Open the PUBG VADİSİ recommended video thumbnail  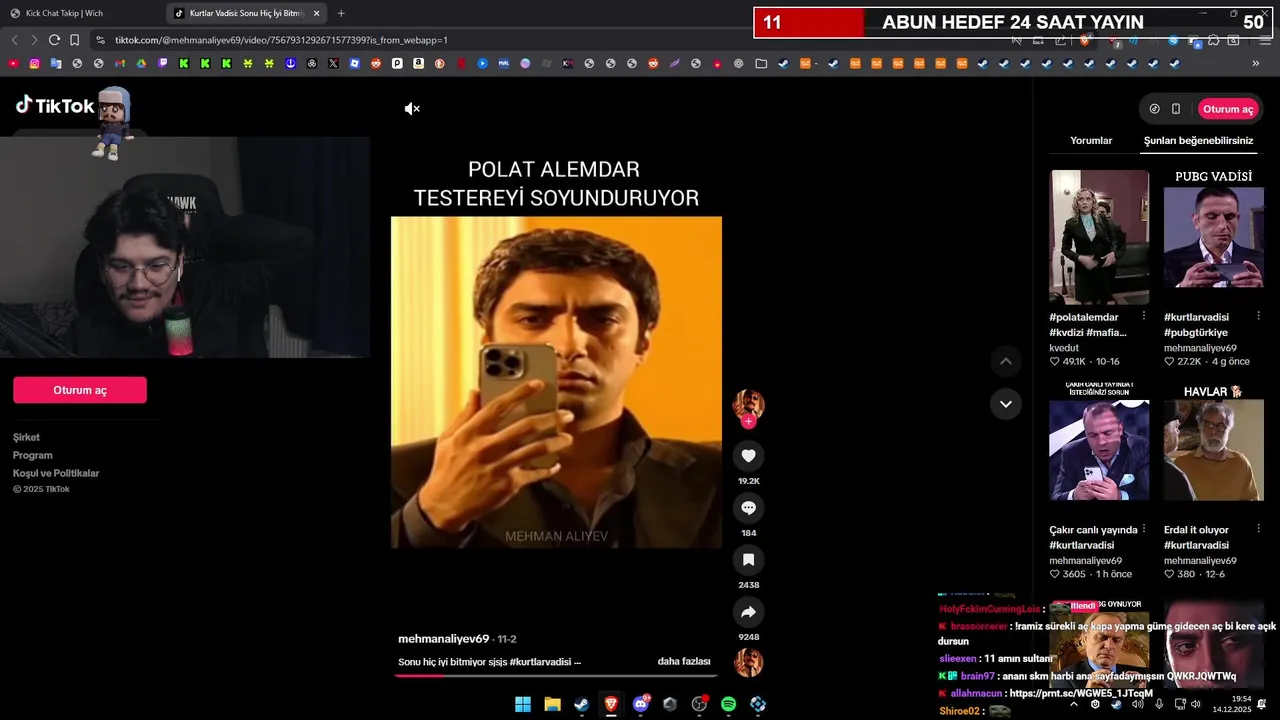coord(1213,237)
